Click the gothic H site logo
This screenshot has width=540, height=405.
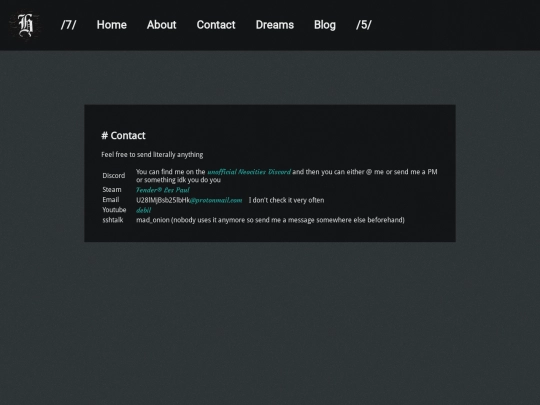pos(25,25)
